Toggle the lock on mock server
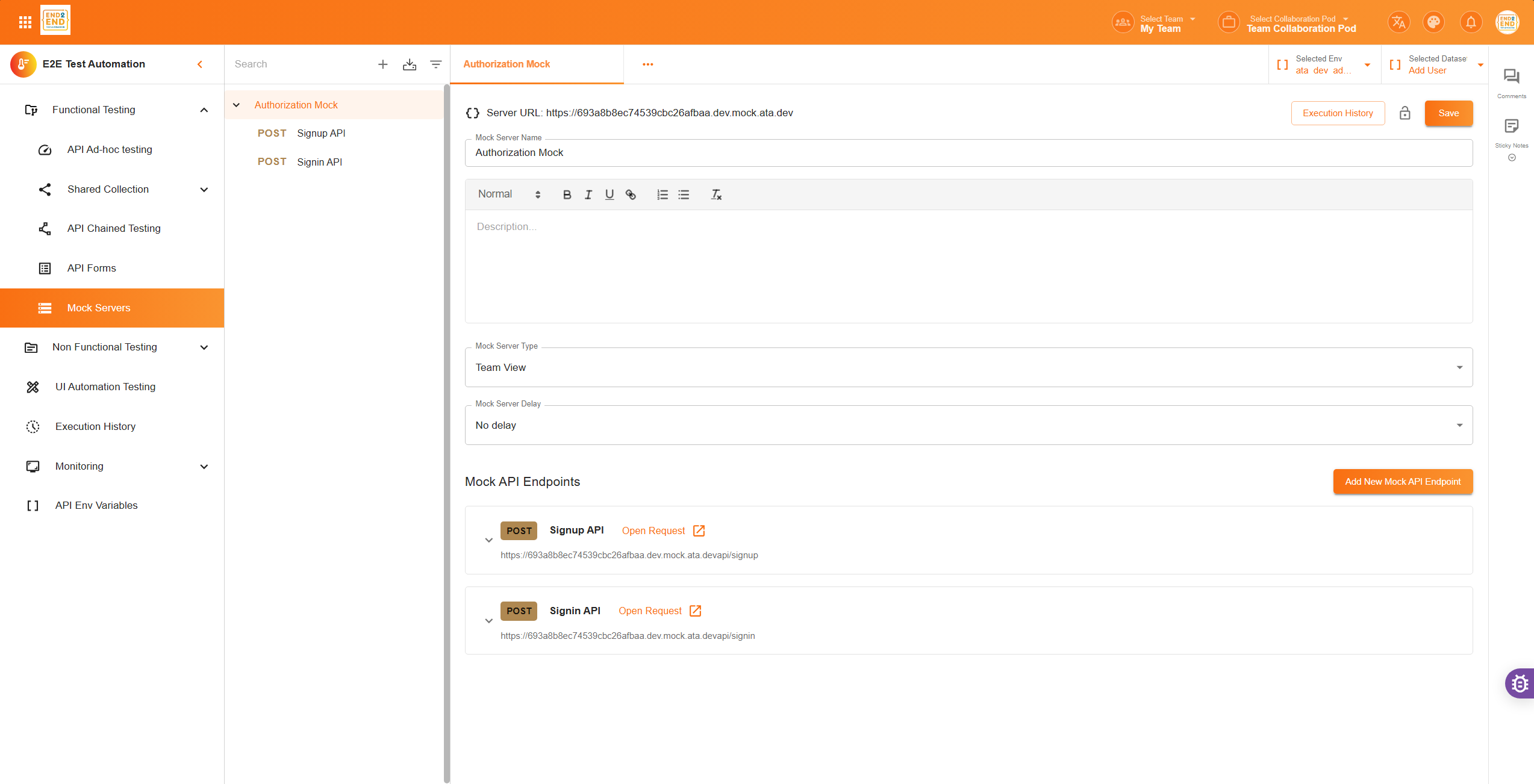The height and width of the screenshot is (784, 1534). point(1405,113)
